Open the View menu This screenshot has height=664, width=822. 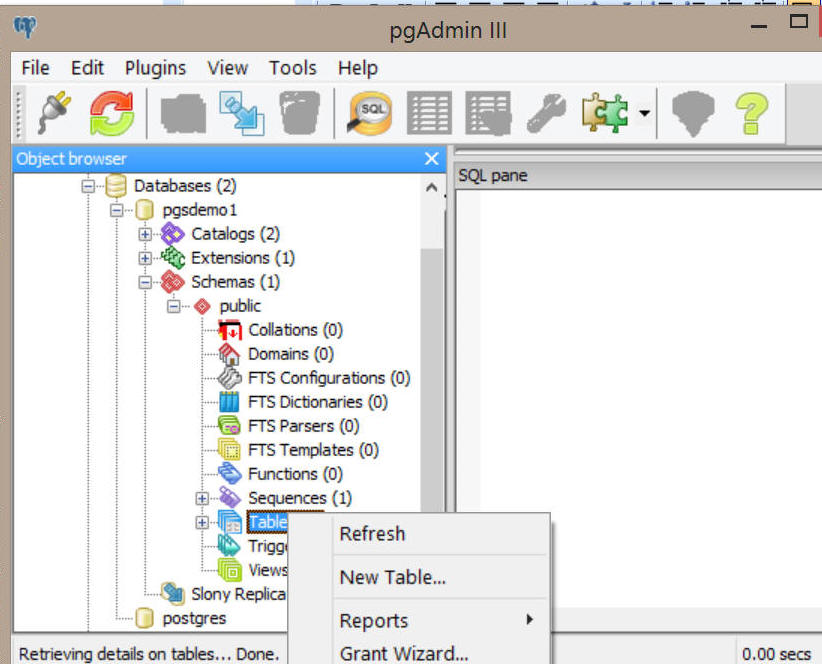[228, 68]
